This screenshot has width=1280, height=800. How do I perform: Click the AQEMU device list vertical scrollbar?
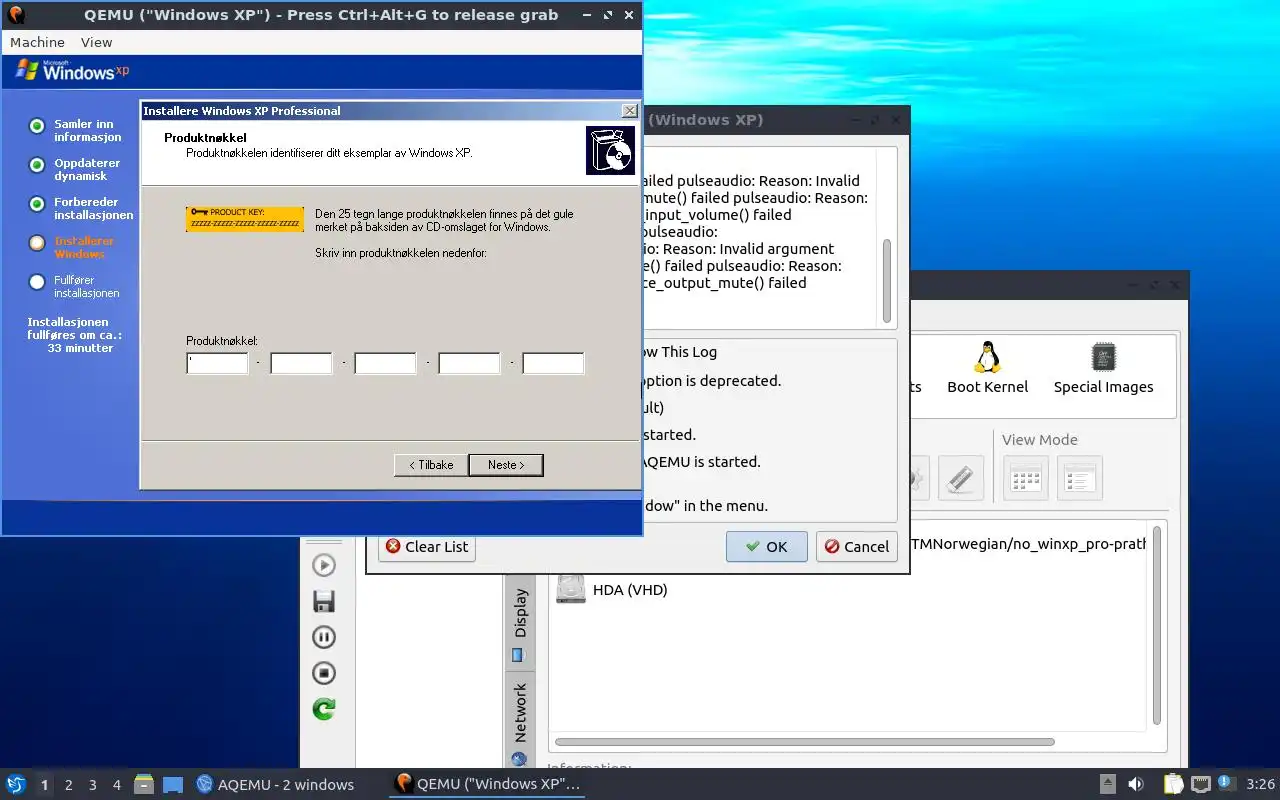1157,624
